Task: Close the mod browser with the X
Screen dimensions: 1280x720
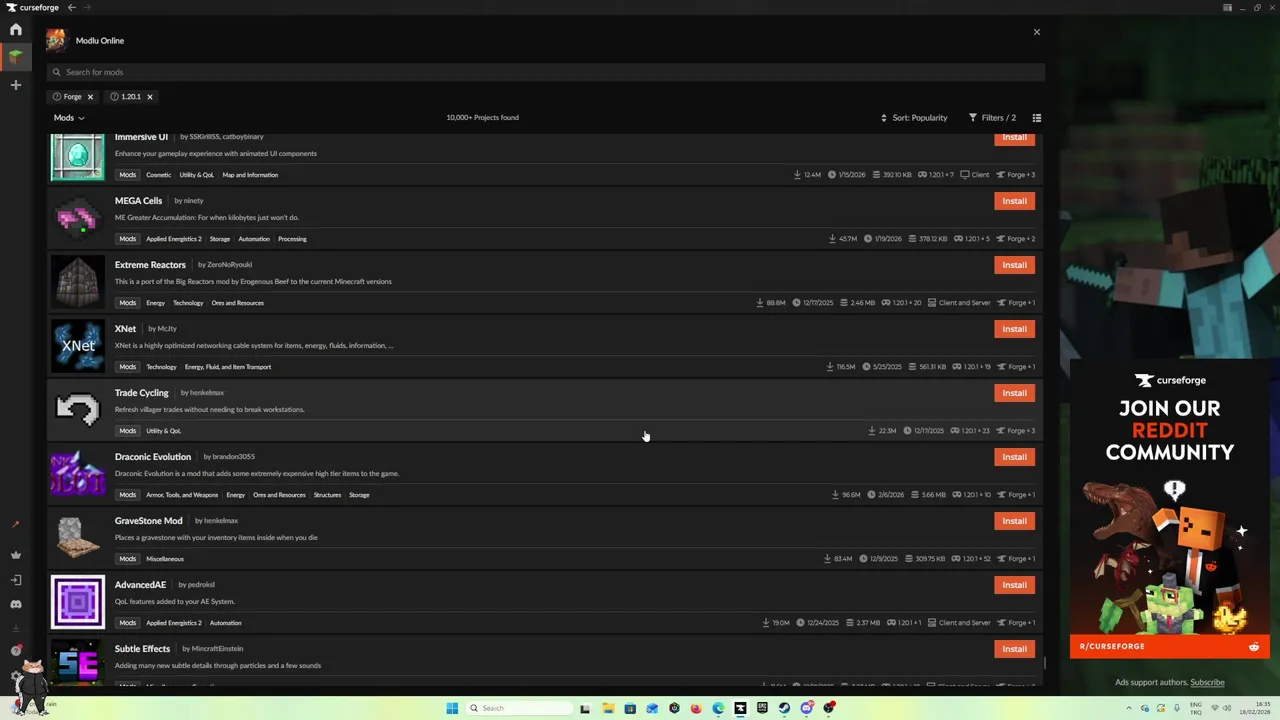Action: click(x=1037, y=32)
